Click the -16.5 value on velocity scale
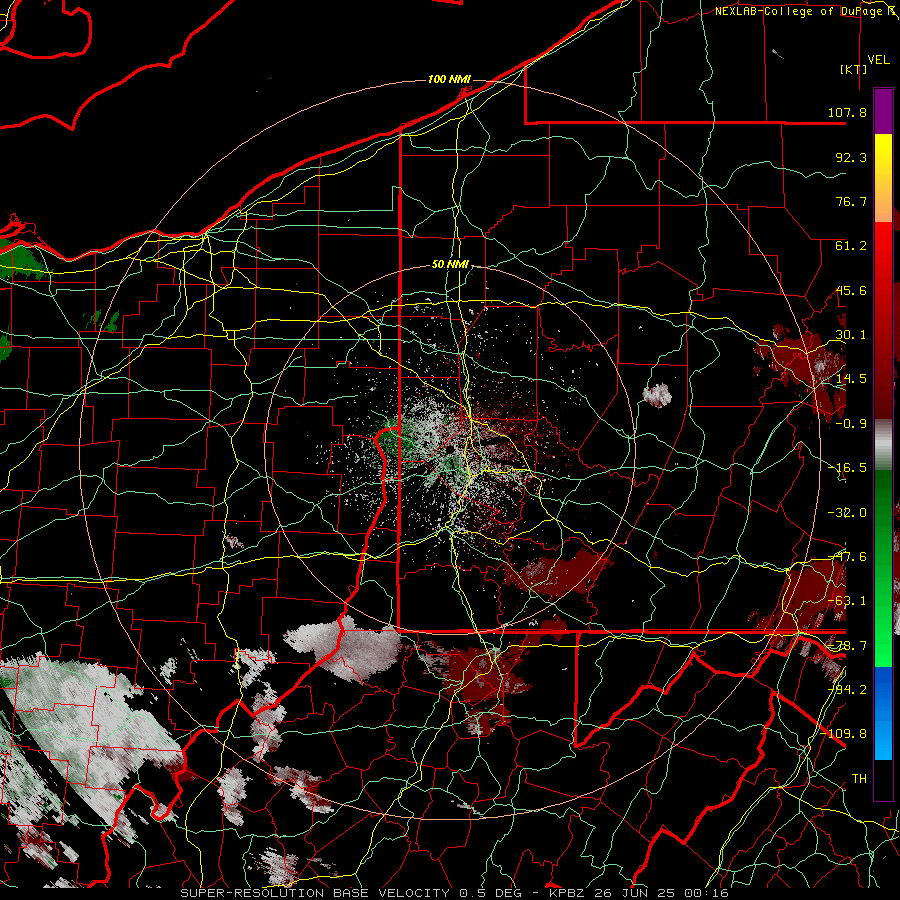Image resolution: width=900 pixels, height=900 pixels. coord(847,468)
